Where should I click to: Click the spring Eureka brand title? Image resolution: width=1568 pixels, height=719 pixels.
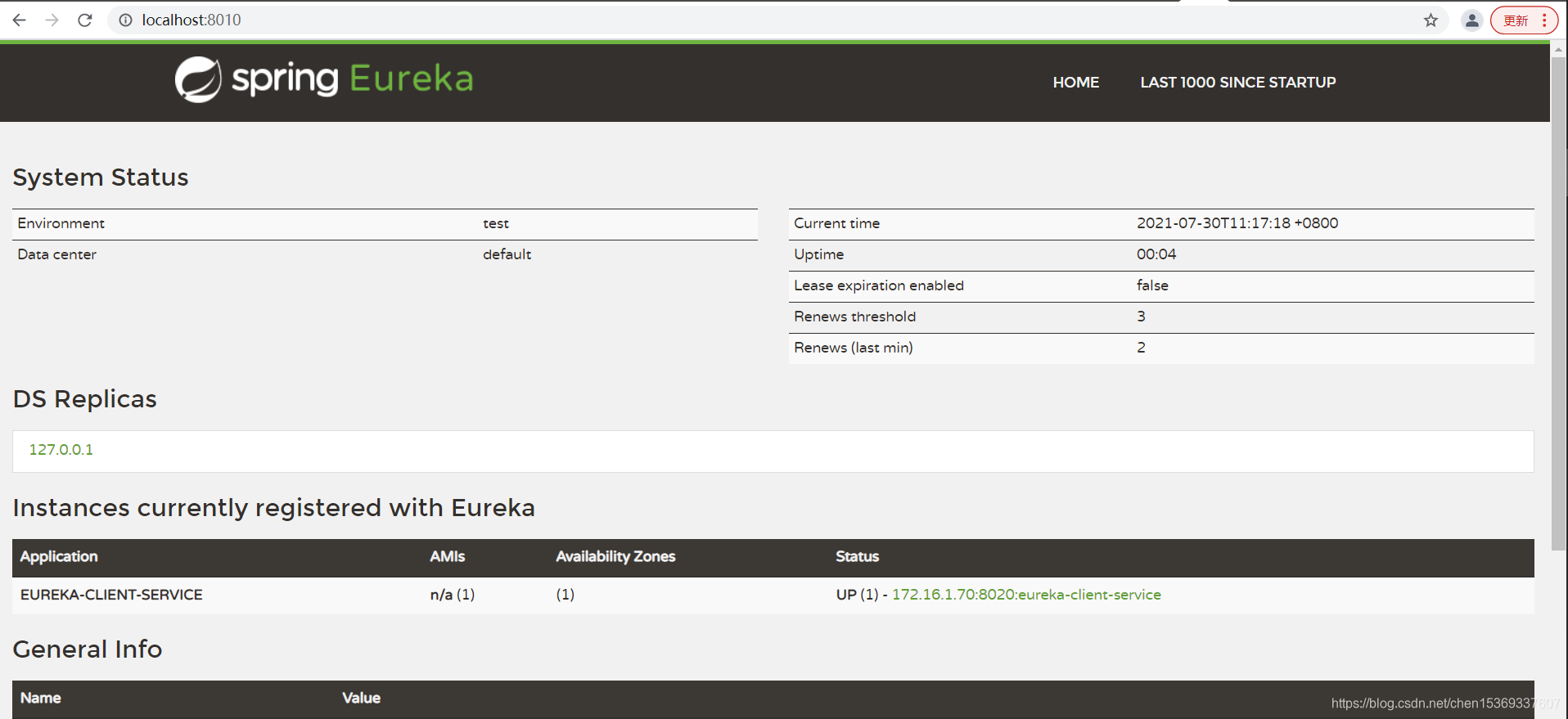pos(353,79)
